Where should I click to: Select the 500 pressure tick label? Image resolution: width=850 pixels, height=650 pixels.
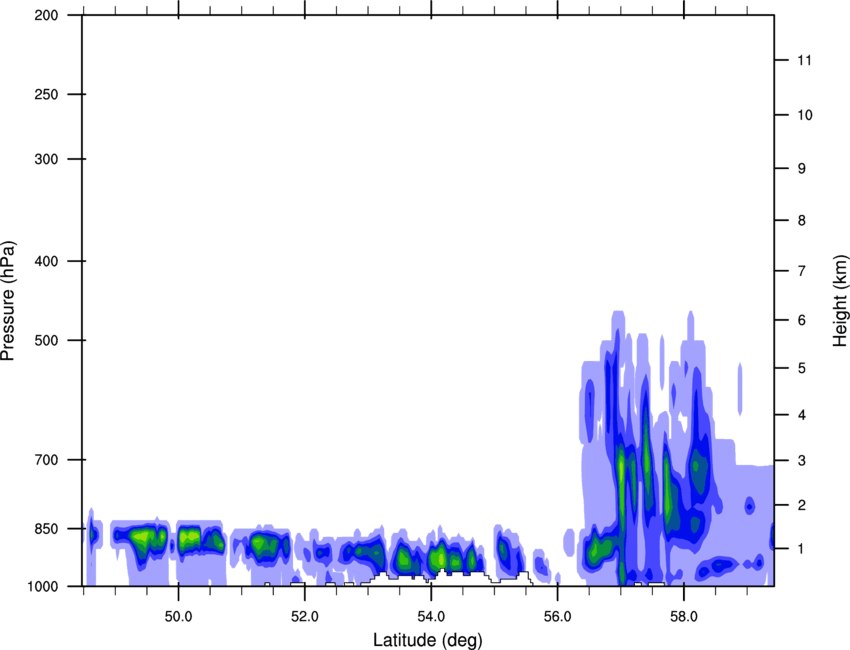pyautogui.click(x=46, y=340)
